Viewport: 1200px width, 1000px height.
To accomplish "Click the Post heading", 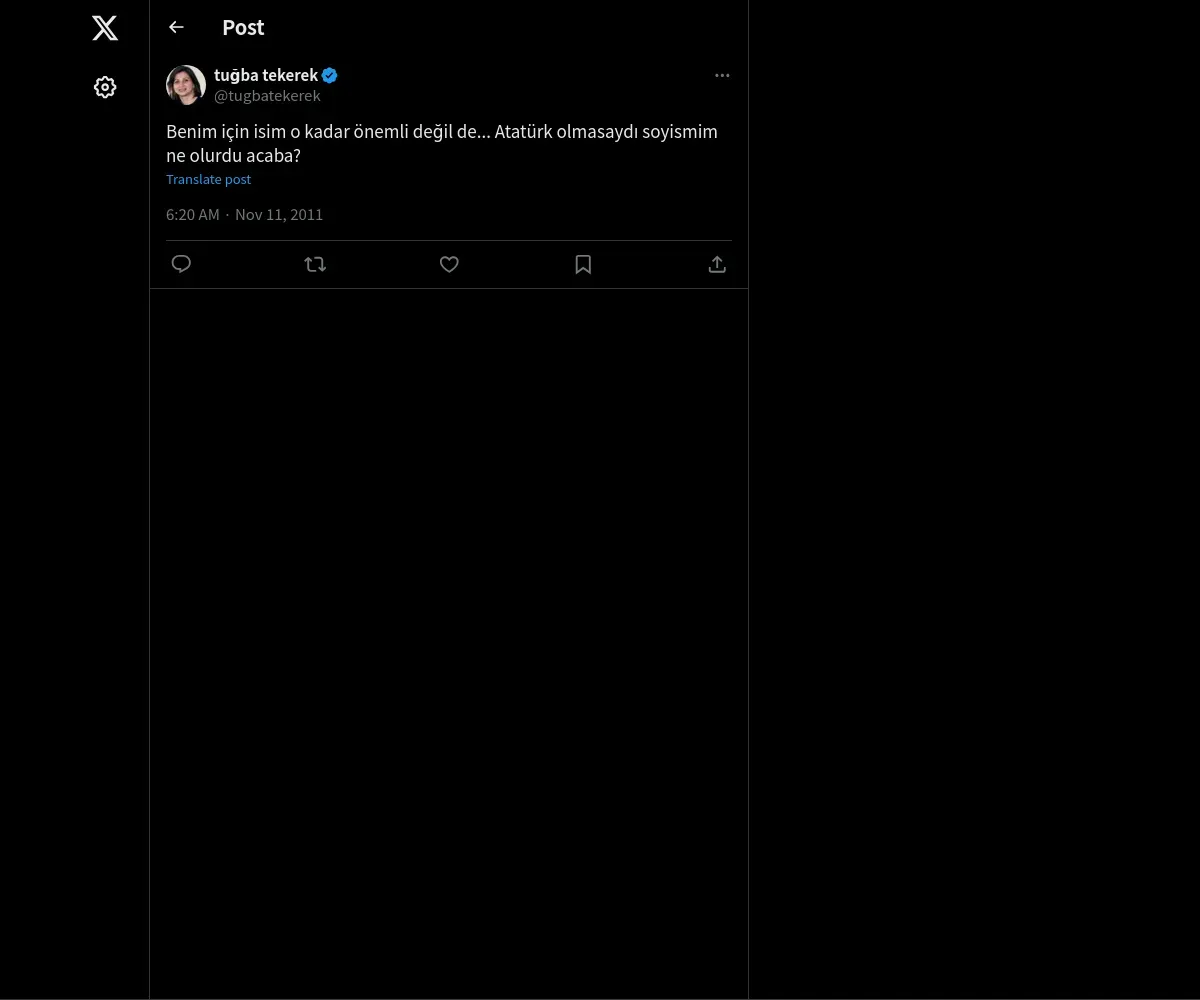I will [243, 28].
